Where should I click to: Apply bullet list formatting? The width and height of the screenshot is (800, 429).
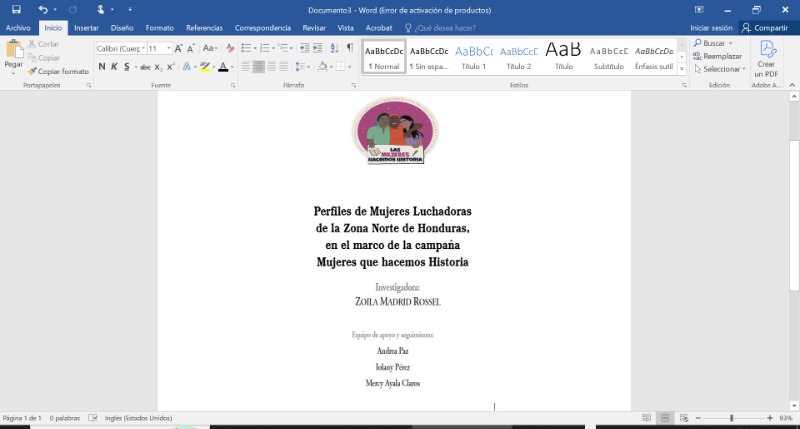coord(248,47)
